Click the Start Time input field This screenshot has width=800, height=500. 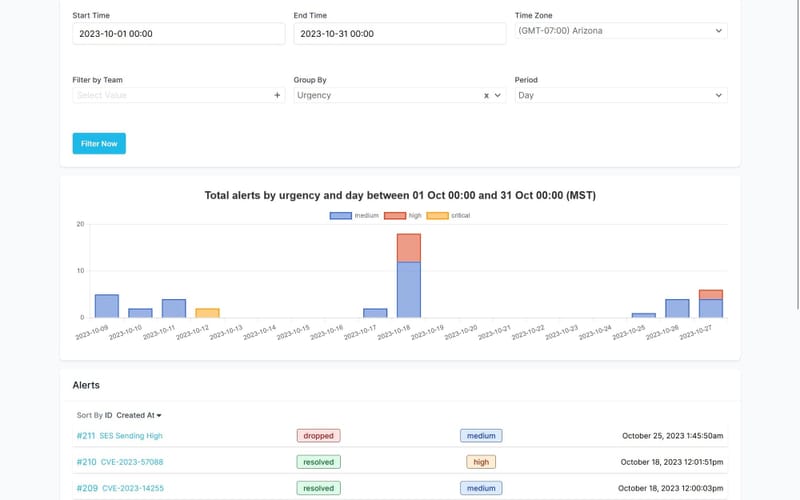[x=179, y=34]
